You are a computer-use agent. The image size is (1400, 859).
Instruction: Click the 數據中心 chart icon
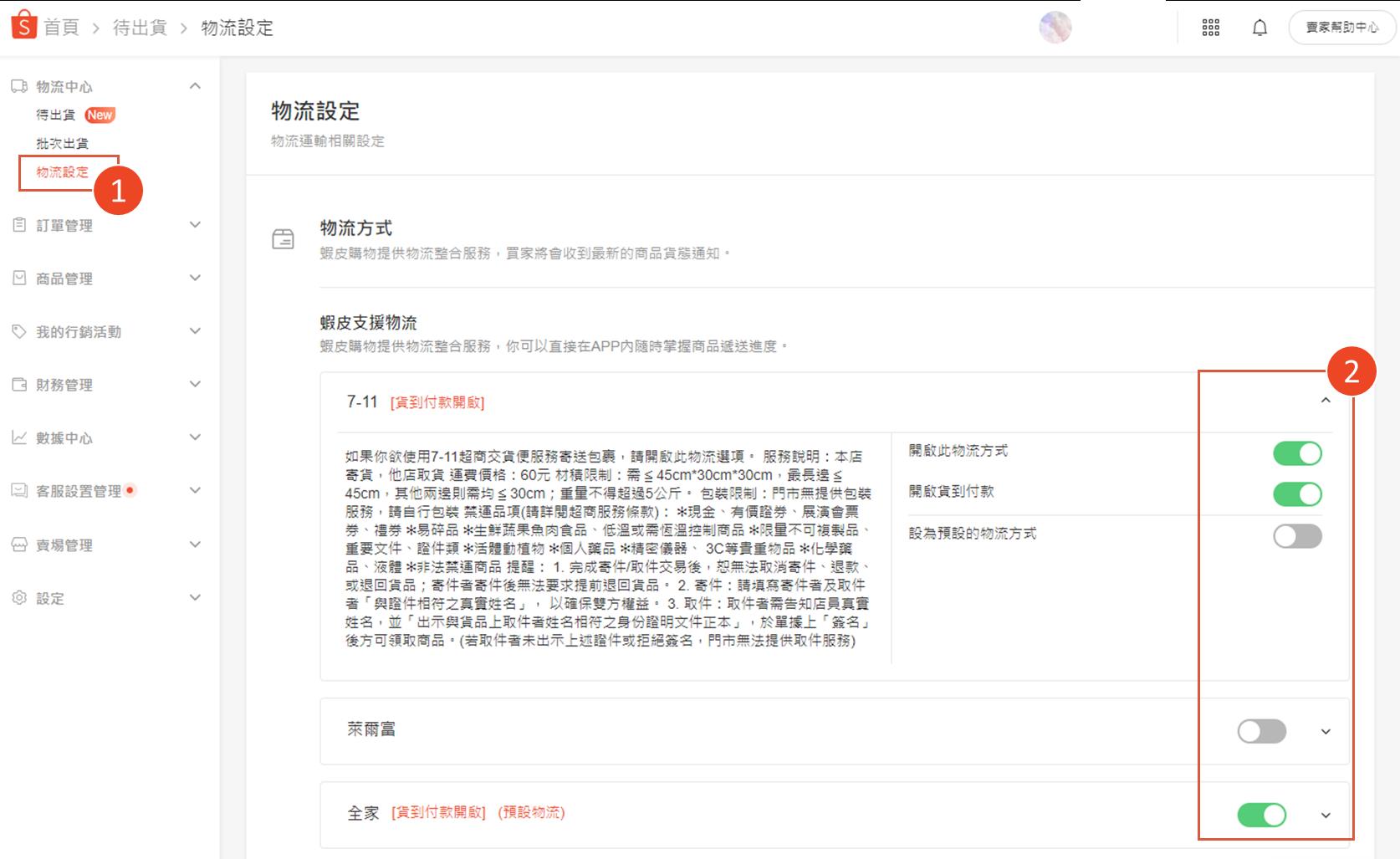click(x=18, y=437)
